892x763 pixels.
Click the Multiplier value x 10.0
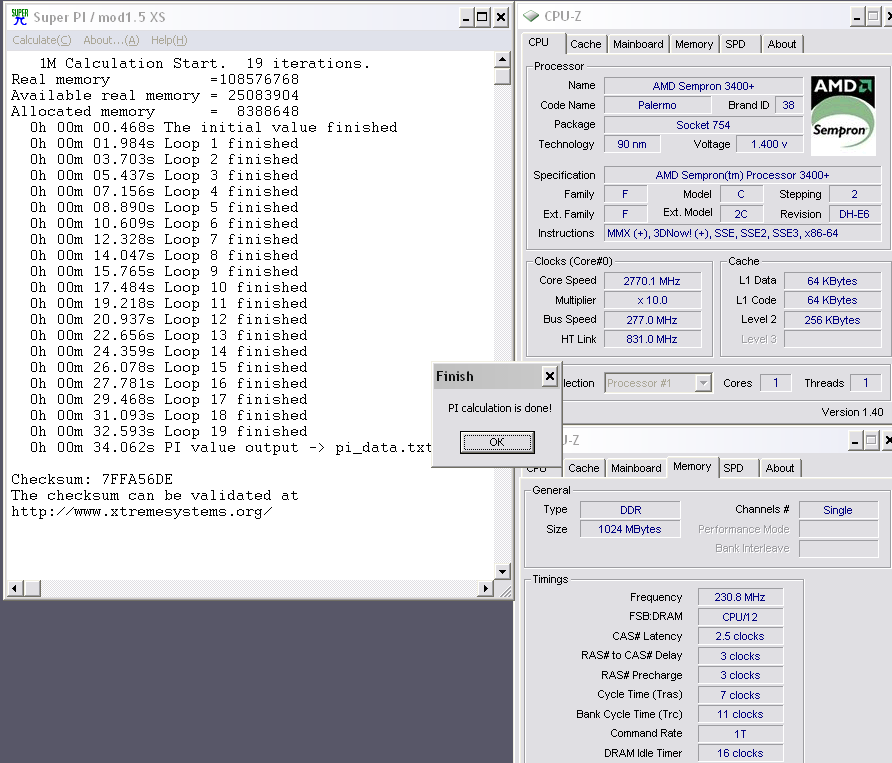pos(652,300)
